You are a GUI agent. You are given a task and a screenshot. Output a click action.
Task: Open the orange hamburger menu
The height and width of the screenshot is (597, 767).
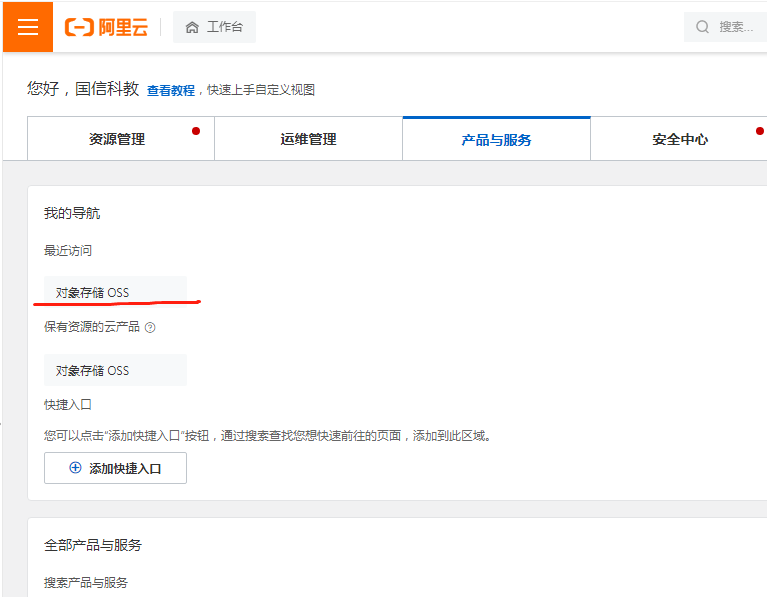[x=28, y=26]
